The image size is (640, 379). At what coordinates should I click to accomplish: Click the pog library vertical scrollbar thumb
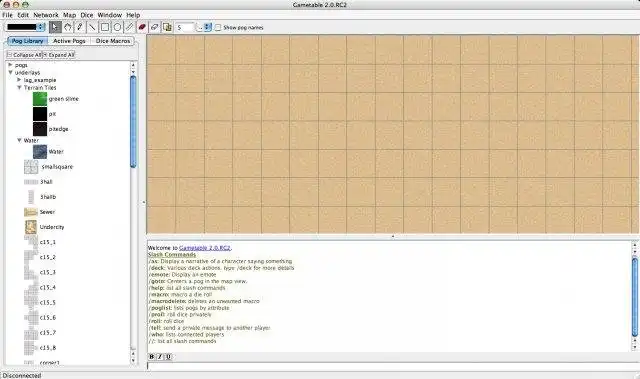point(133,122)
